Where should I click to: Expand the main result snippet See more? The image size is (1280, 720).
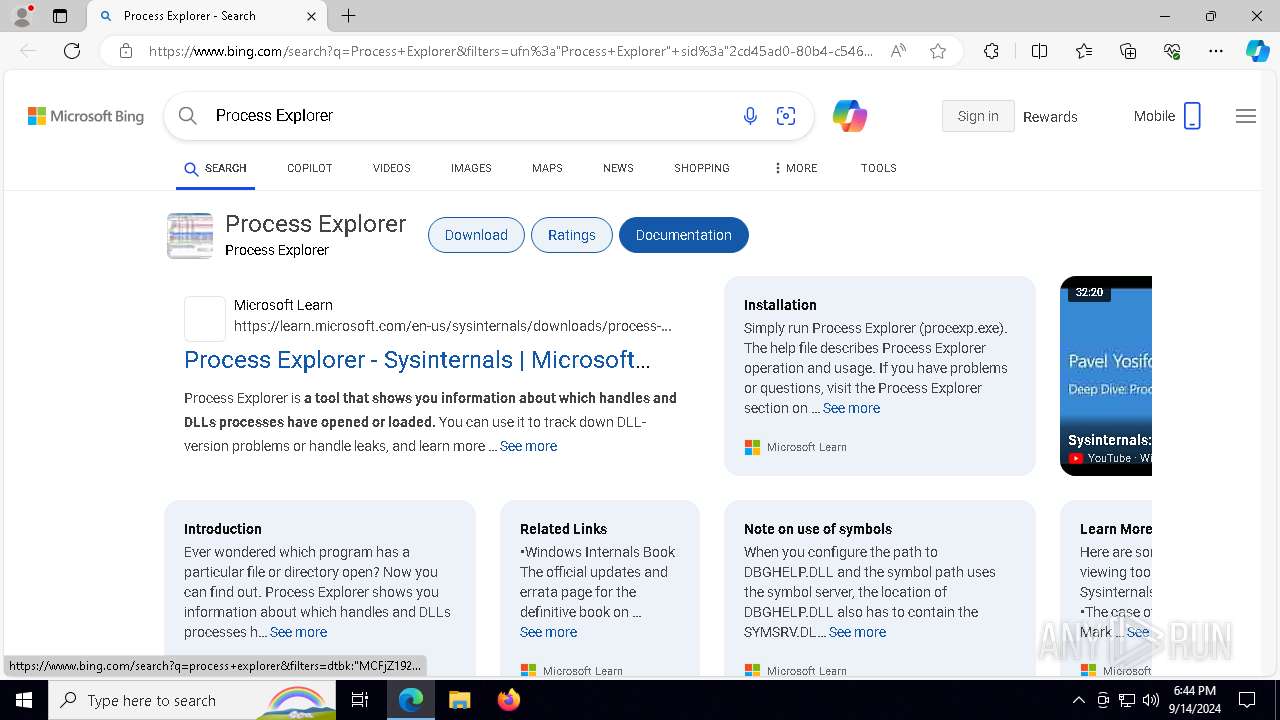coord(528,446)
